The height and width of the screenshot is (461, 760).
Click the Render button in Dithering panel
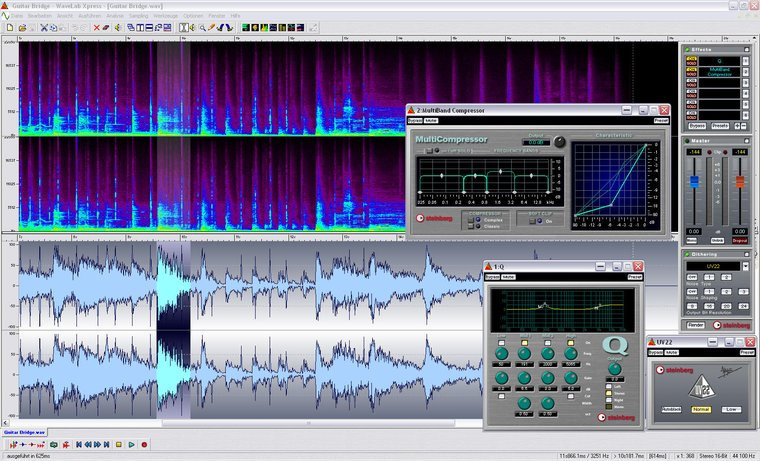tap(695, 324)
